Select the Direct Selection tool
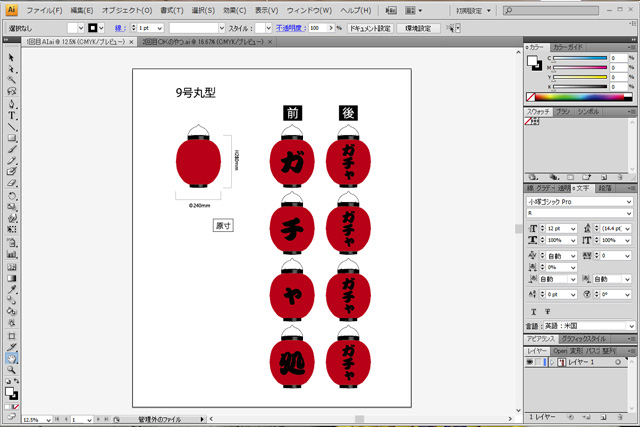 (x=11, y=69)
